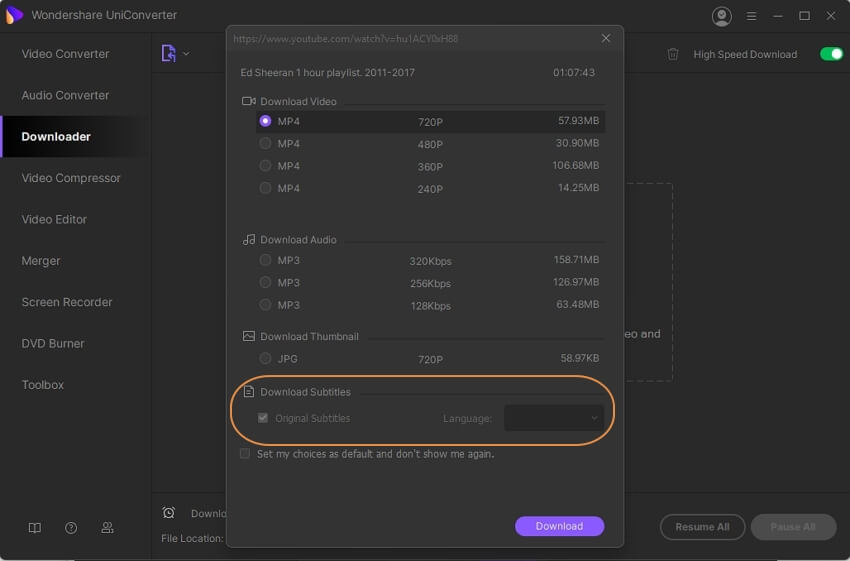Click the user account profile icon

pyautogui.click(x=721, y=16)
